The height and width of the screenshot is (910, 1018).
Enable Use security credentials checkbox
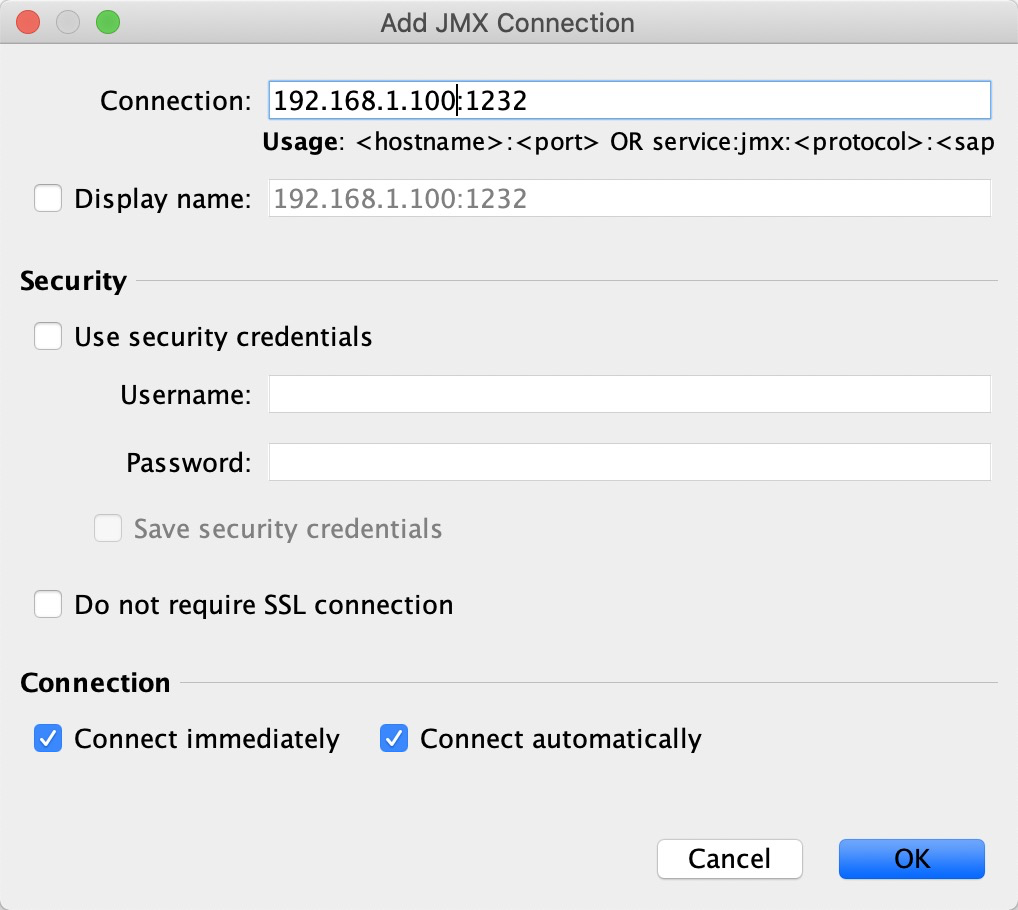coord(48,336)
